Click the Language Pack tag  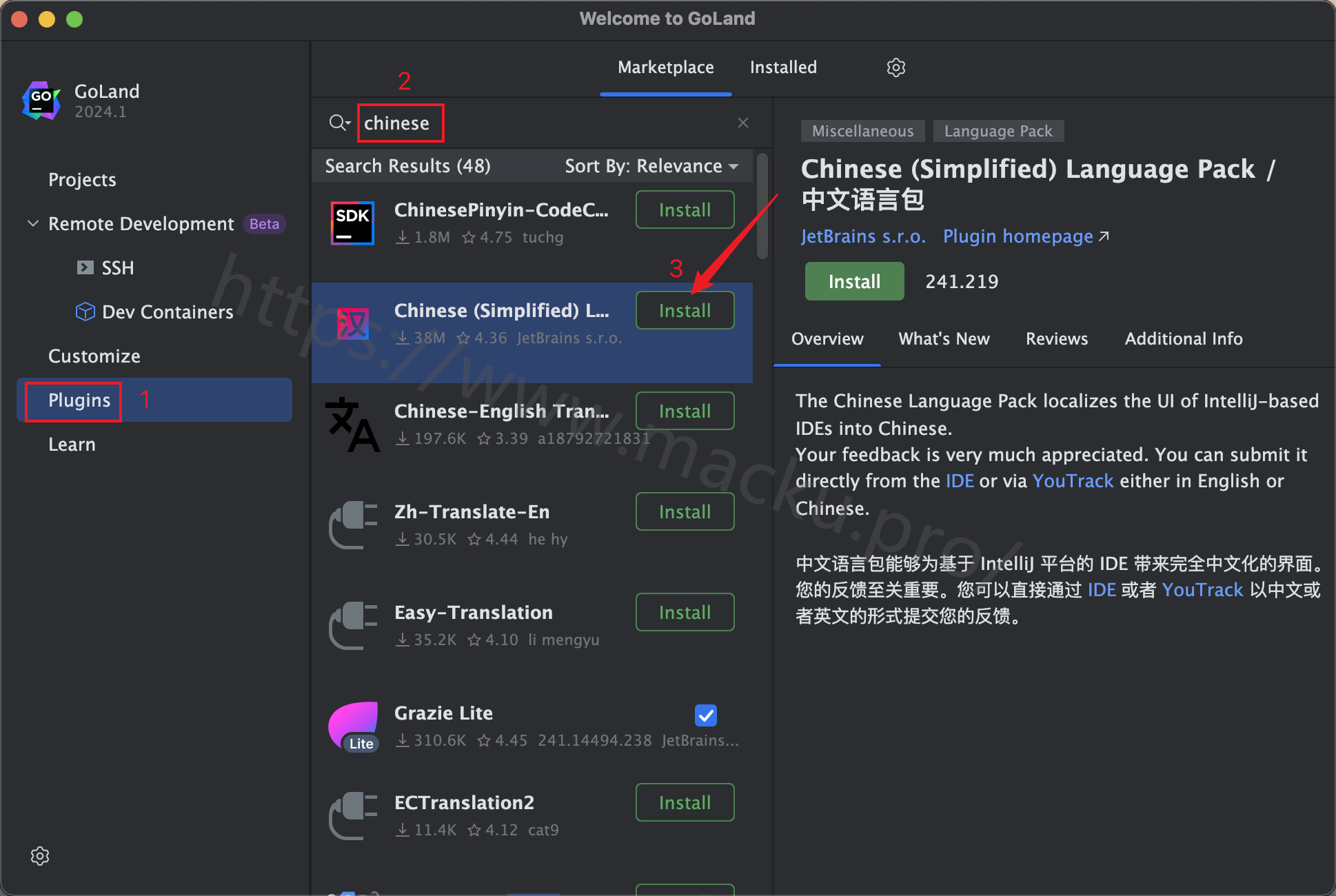998,131
